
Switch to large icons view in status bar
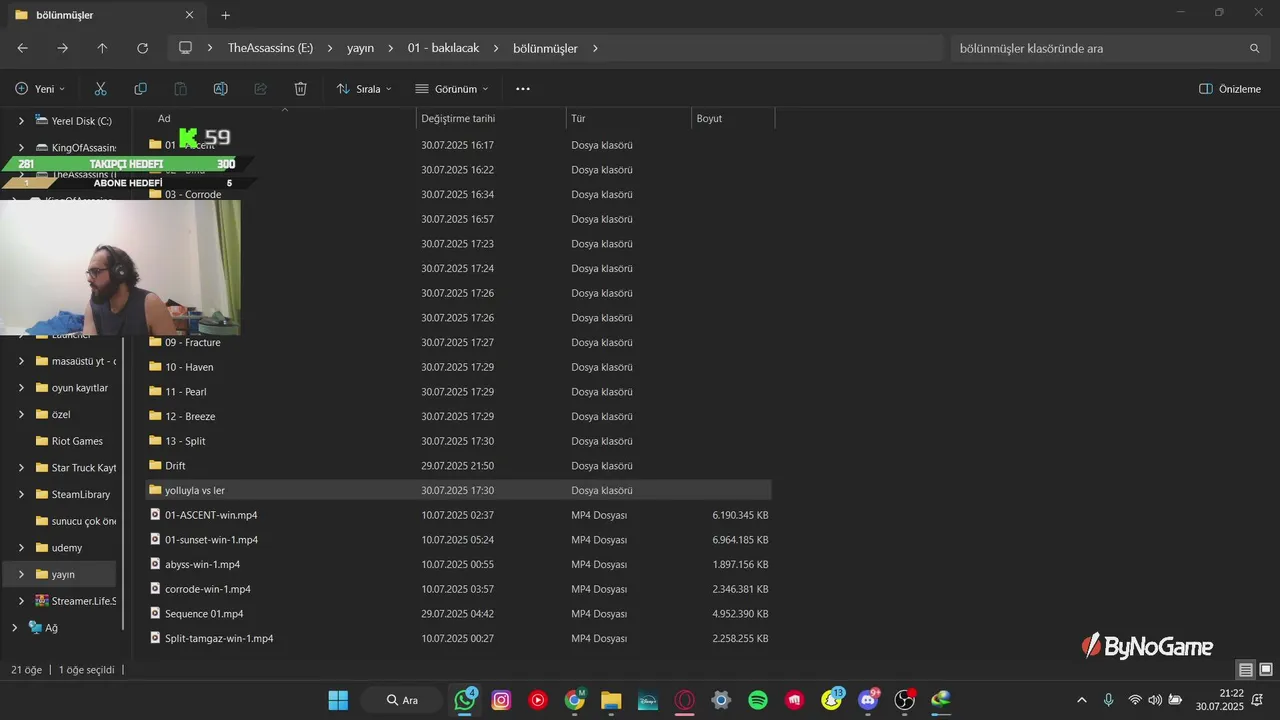coord(1265,670)
